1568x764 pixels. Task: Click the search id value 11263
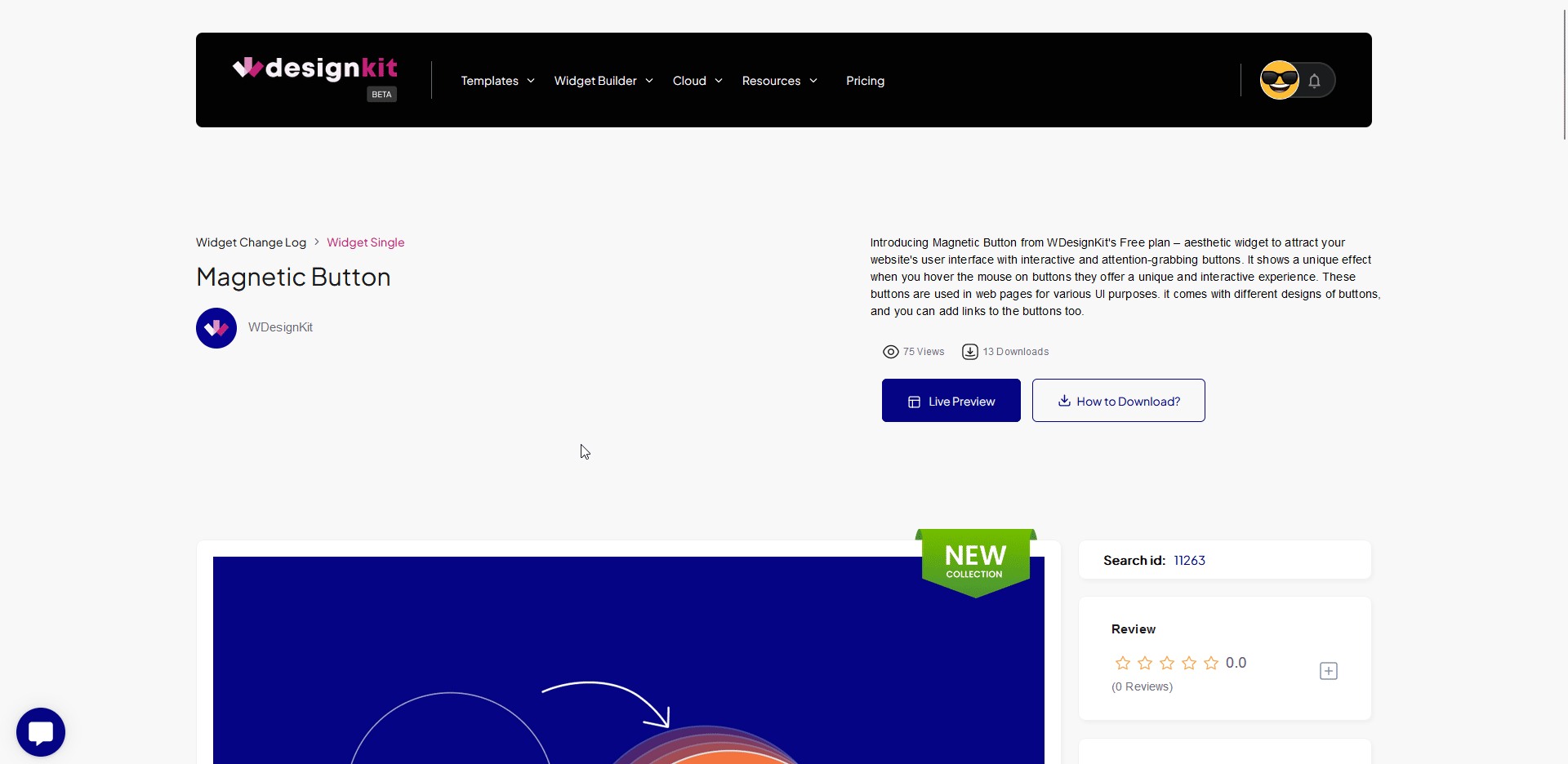(1189, 561)
